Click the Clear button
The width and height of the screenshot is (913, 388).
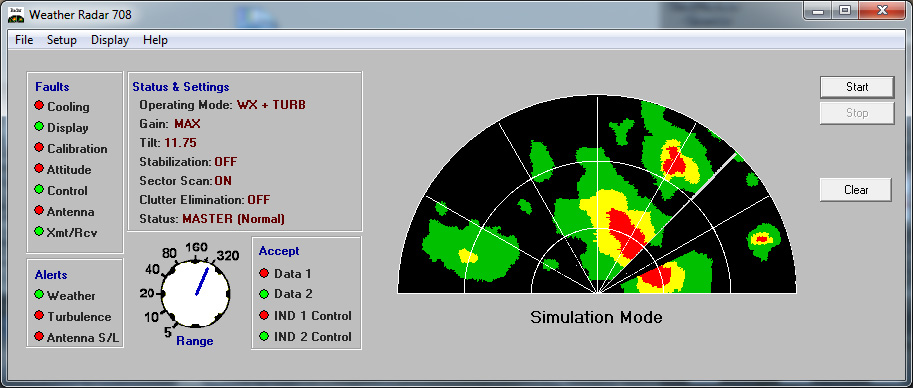coord(856,190)
